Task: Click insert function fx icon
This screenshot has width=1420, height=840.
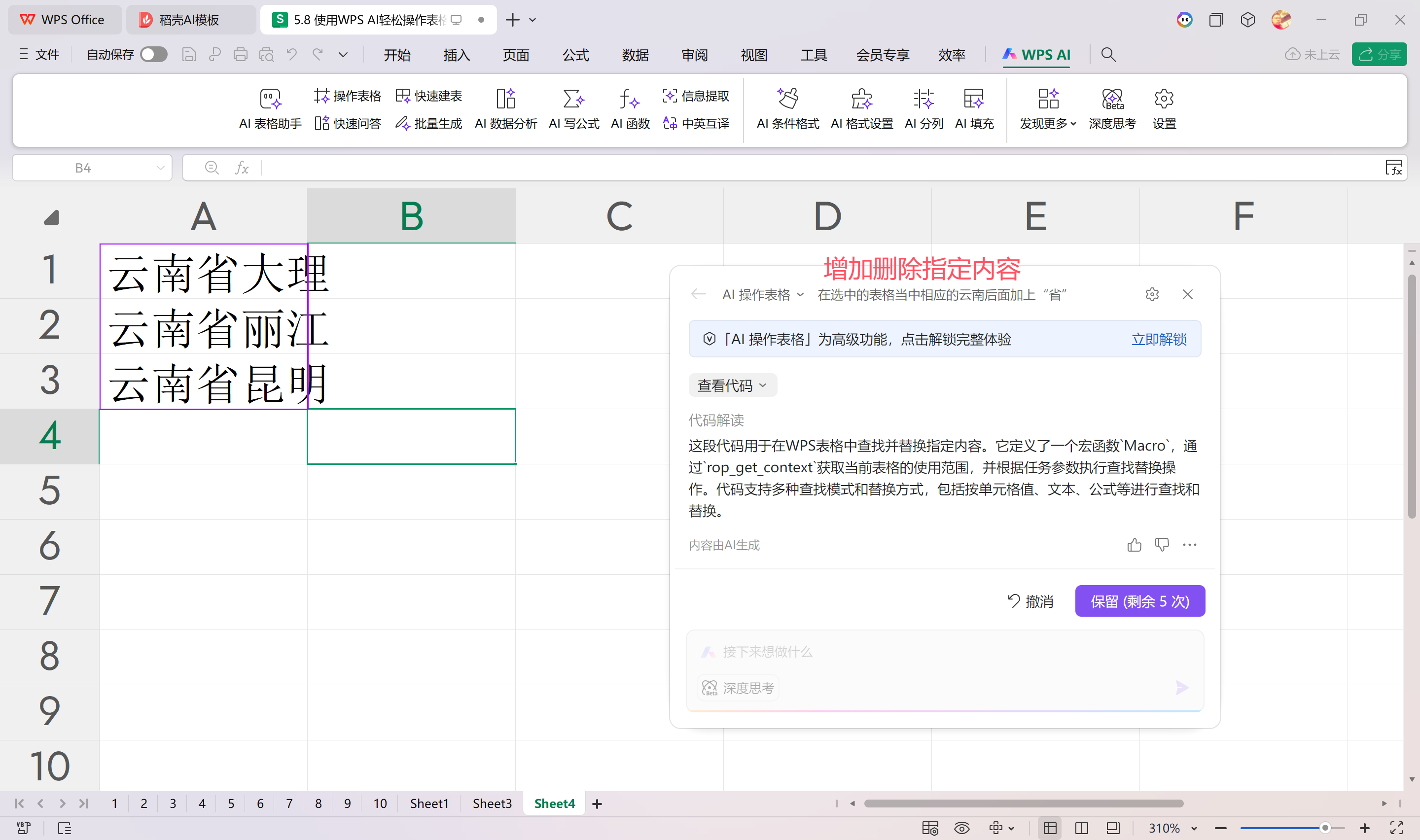Action: tap(242, 168)
